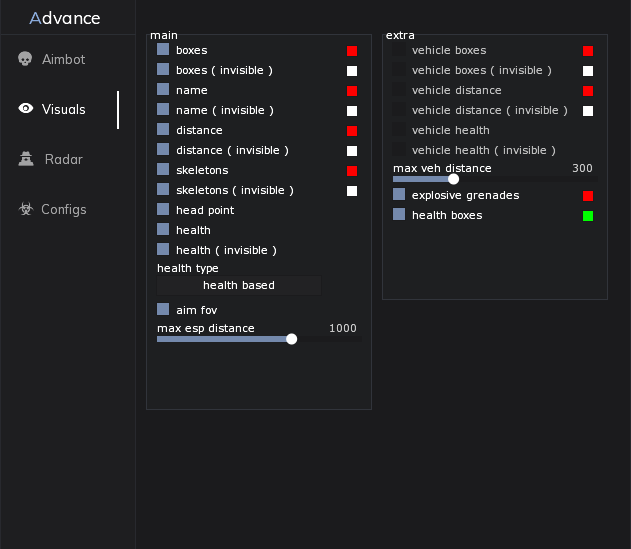Pick the red color for boxes
The width and height of the screenshot is (631, 549).
point(352,50)
